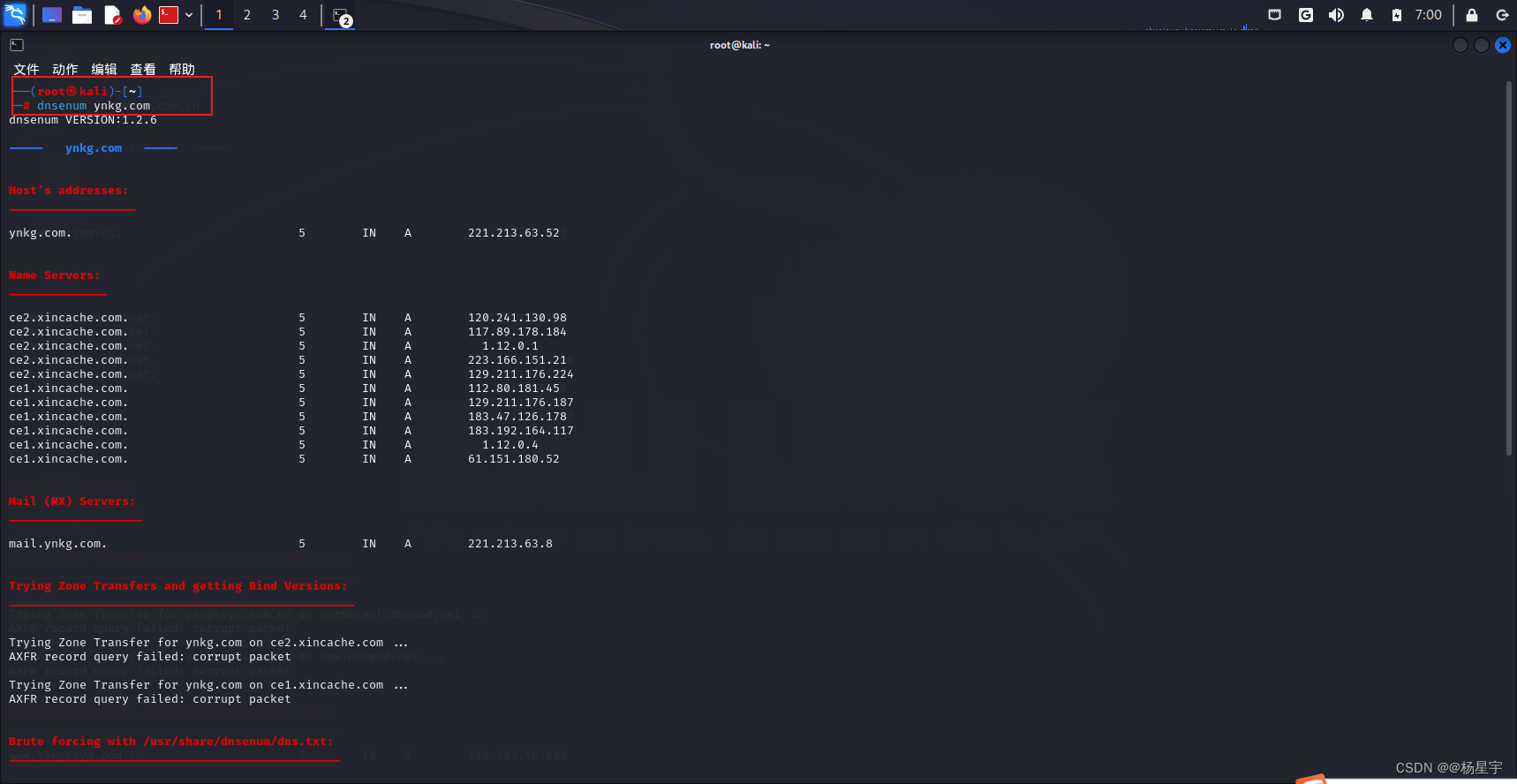Viewport: 1517px width, 784px height.
Task: Minimize the root@kali terminal window
Action: pyautogui.click(x=1460, y=45)
